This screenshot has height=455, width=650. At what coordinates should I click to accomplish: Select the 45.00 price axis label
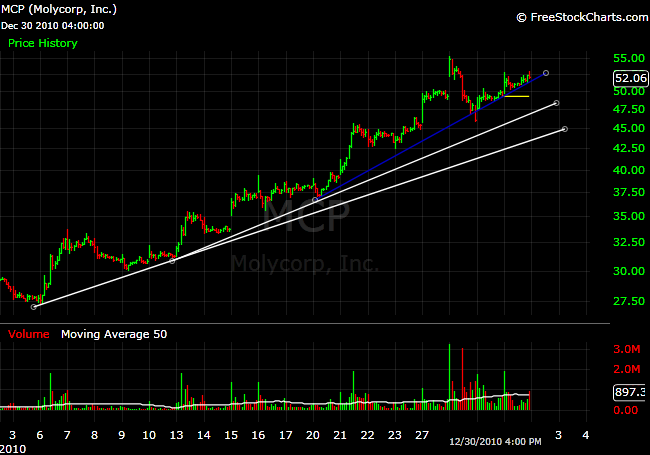pos(629,128)
